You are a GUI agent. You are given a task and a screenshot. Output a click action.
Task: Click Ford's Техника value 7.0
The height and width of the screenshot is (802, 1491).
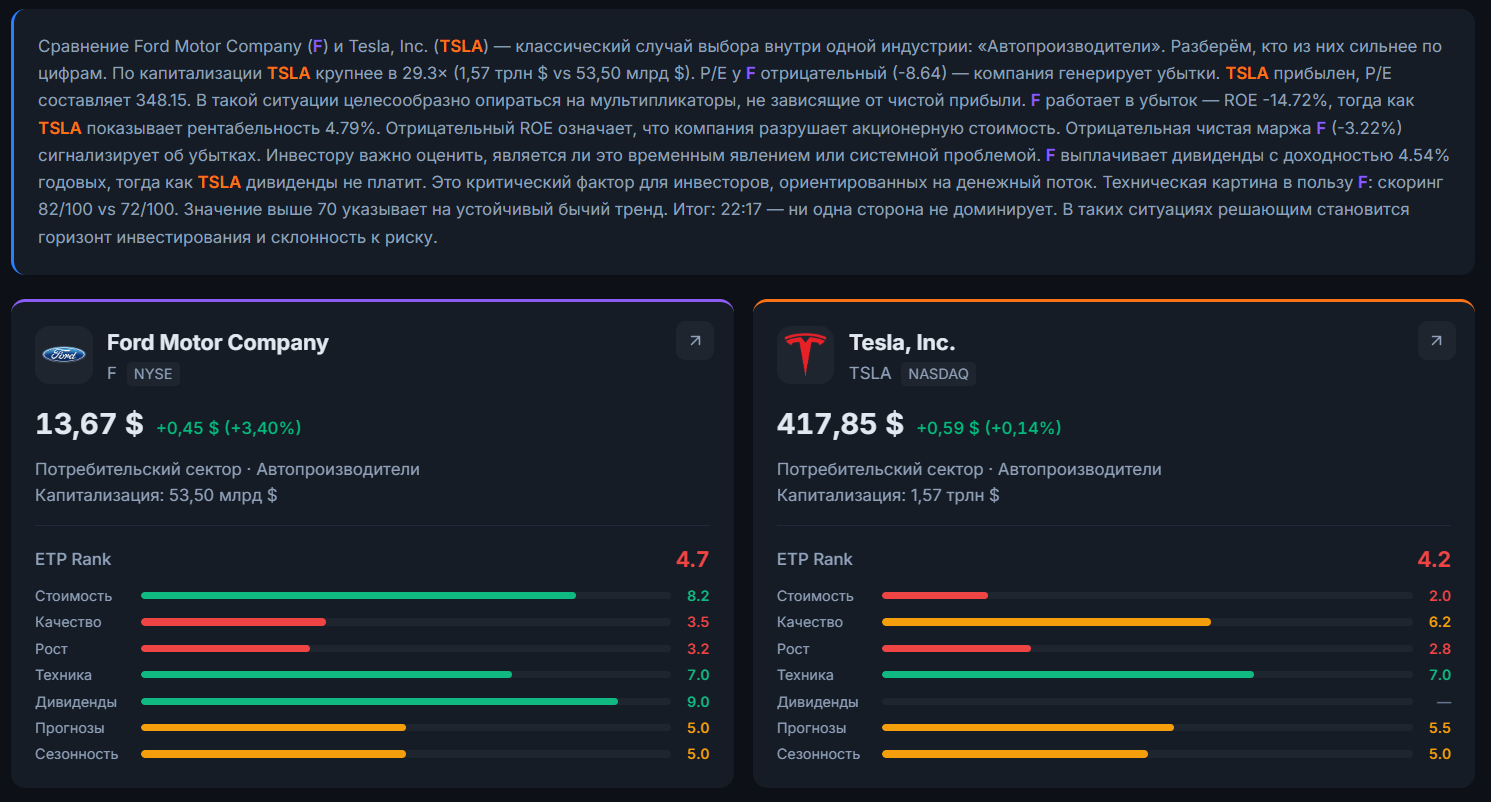coord(698,675)
